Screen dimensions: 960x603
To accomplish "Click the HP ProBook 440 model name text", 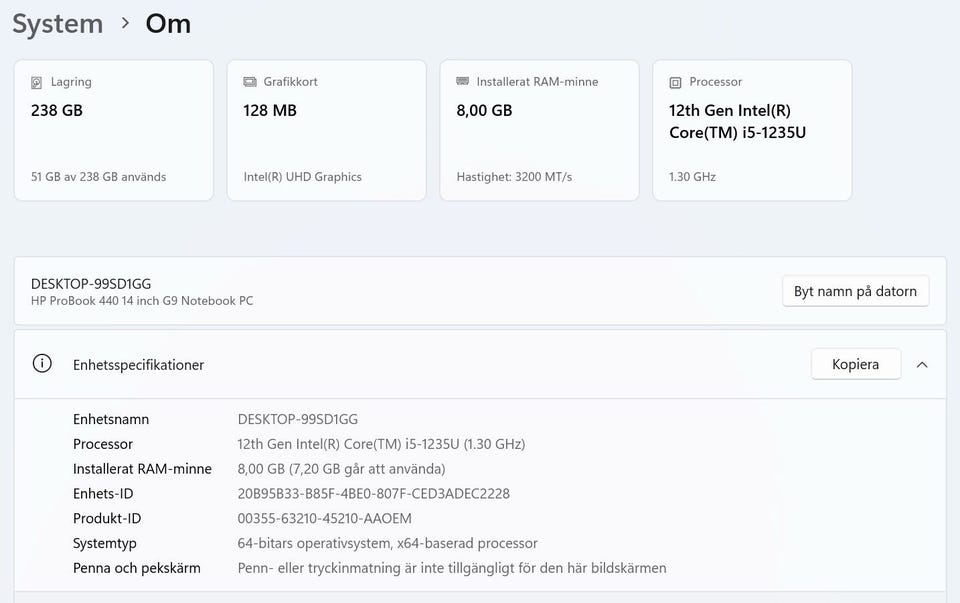I will (142, 300).
